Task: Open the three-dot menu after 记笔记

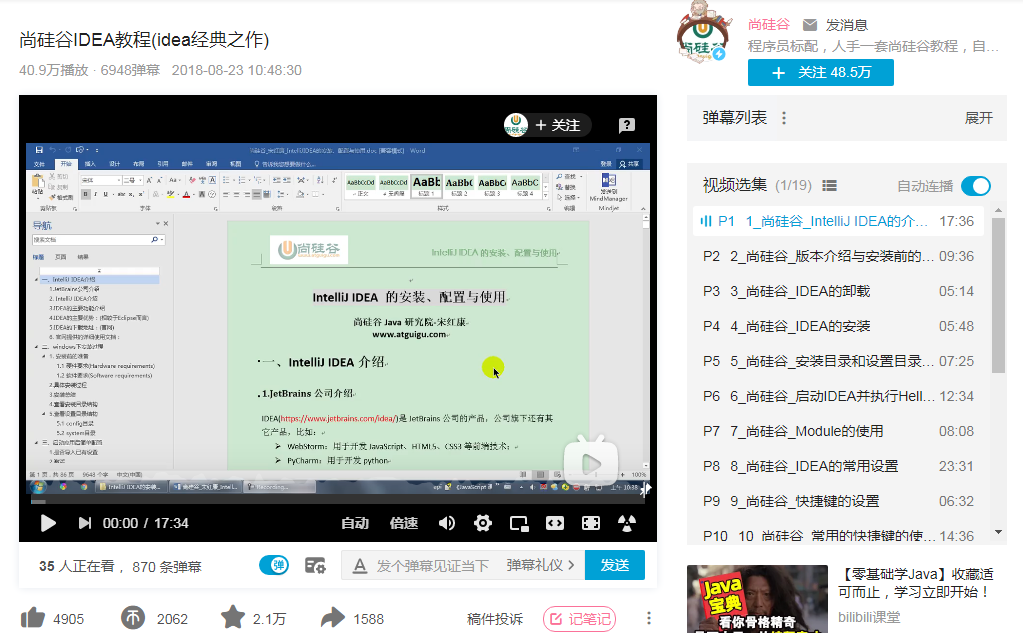Action: 648,619
